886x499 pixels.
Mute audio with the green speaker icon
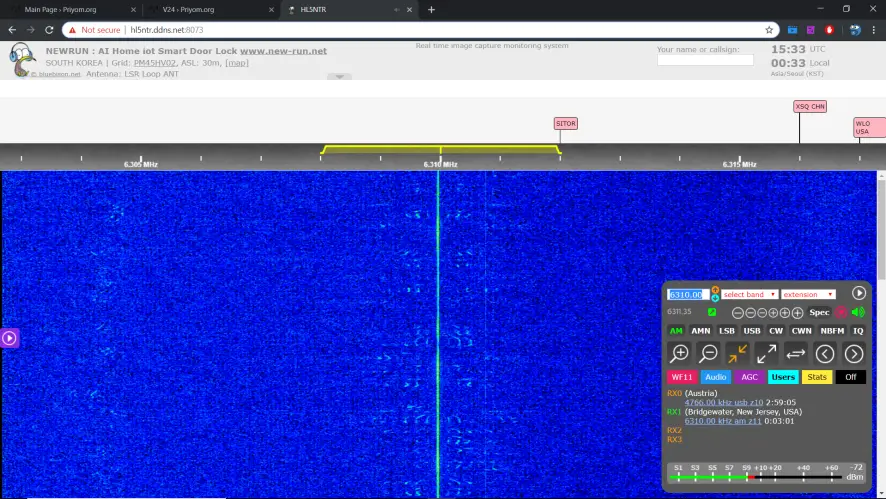[858, 312]
